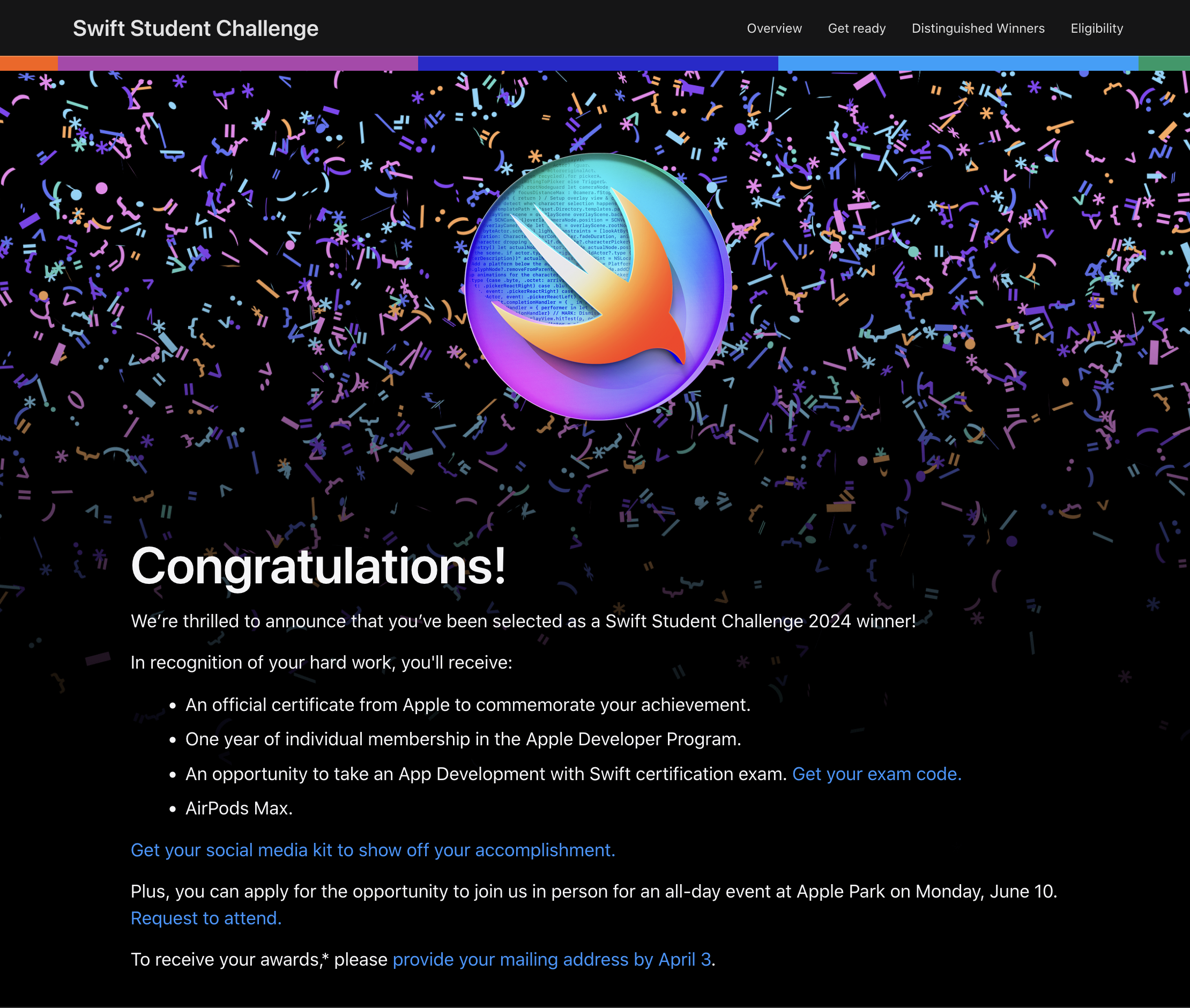This screenshot has width=1190, height=1008.
Task: Click the App Development with Swift certification bullet
Action: pos(486,773)
